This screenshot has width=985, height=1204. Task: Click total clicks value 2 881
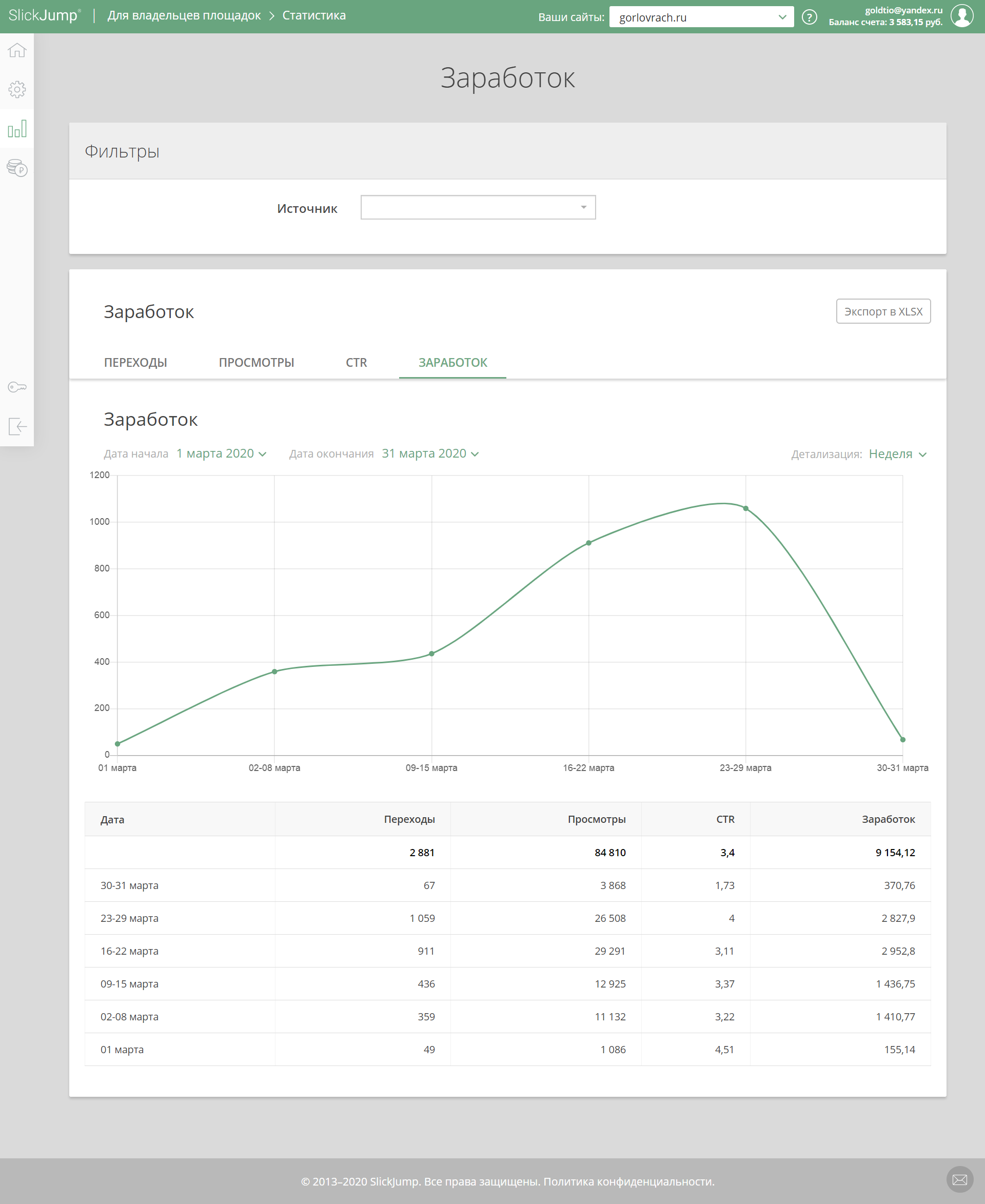click(x=422, y=852)
